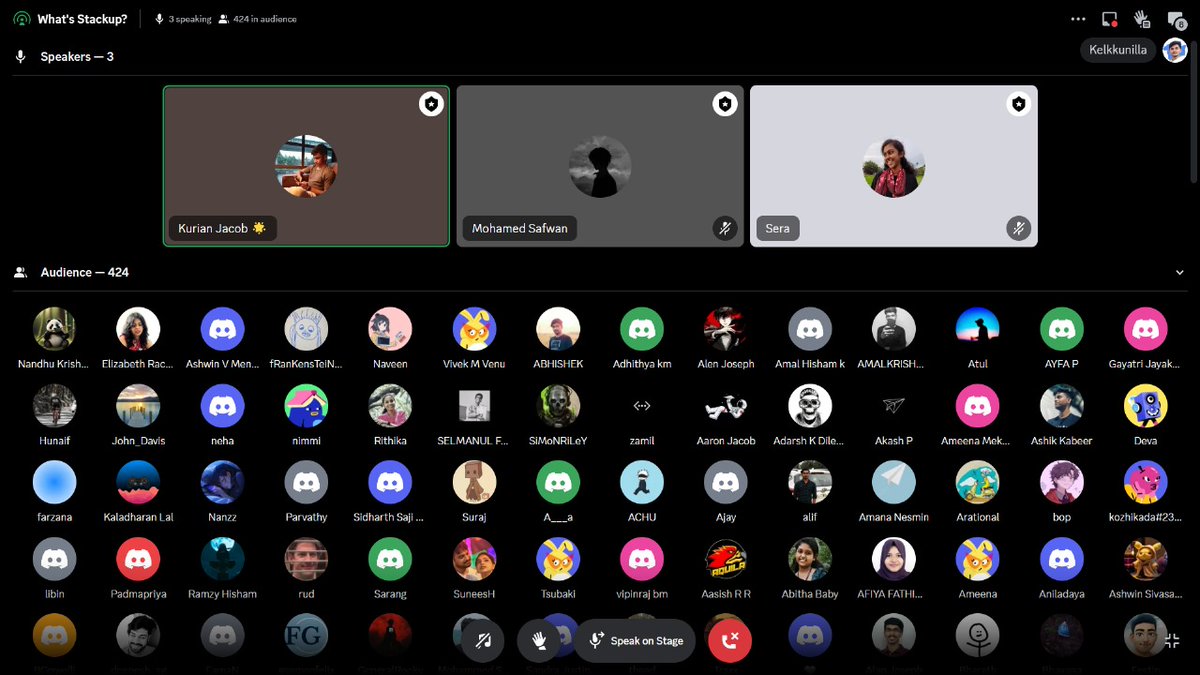The width and height of the screenshot is (1200, 675).
Task: Click Padmapriya's red Discord avatar
Action: coord(138,558)
